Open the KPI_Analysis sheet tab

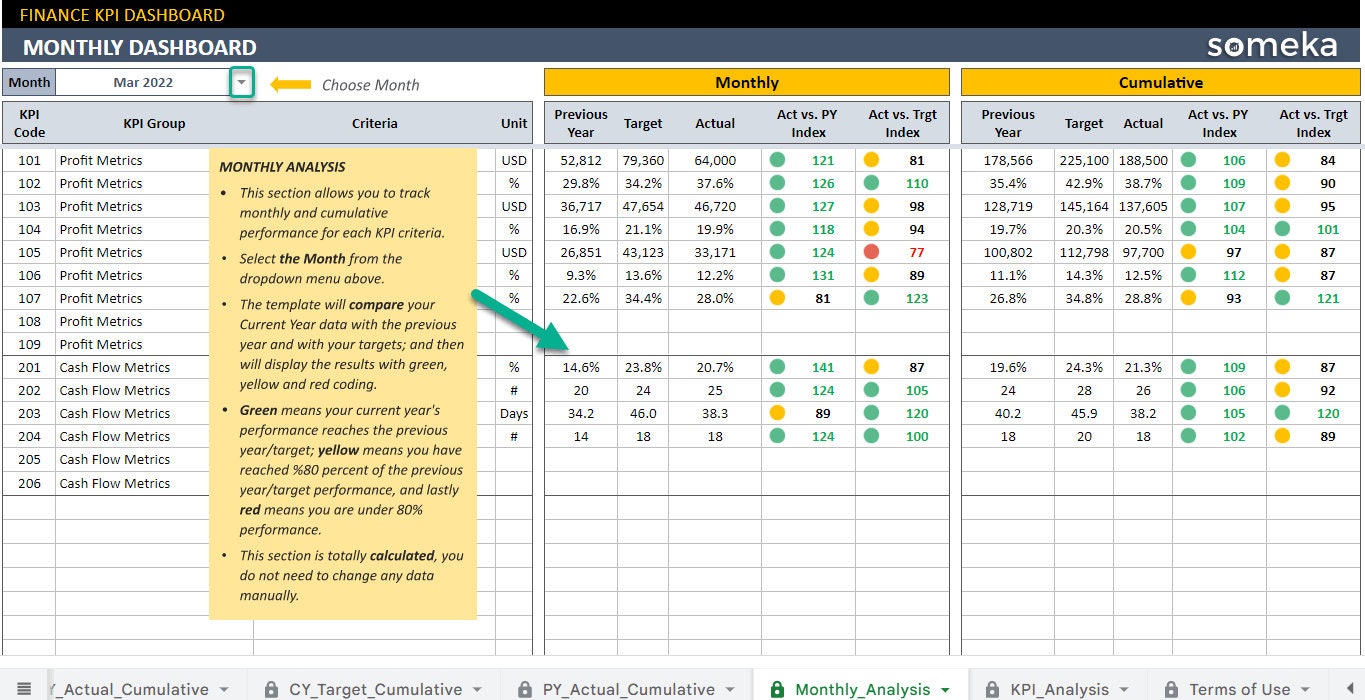pos(1058,689)
